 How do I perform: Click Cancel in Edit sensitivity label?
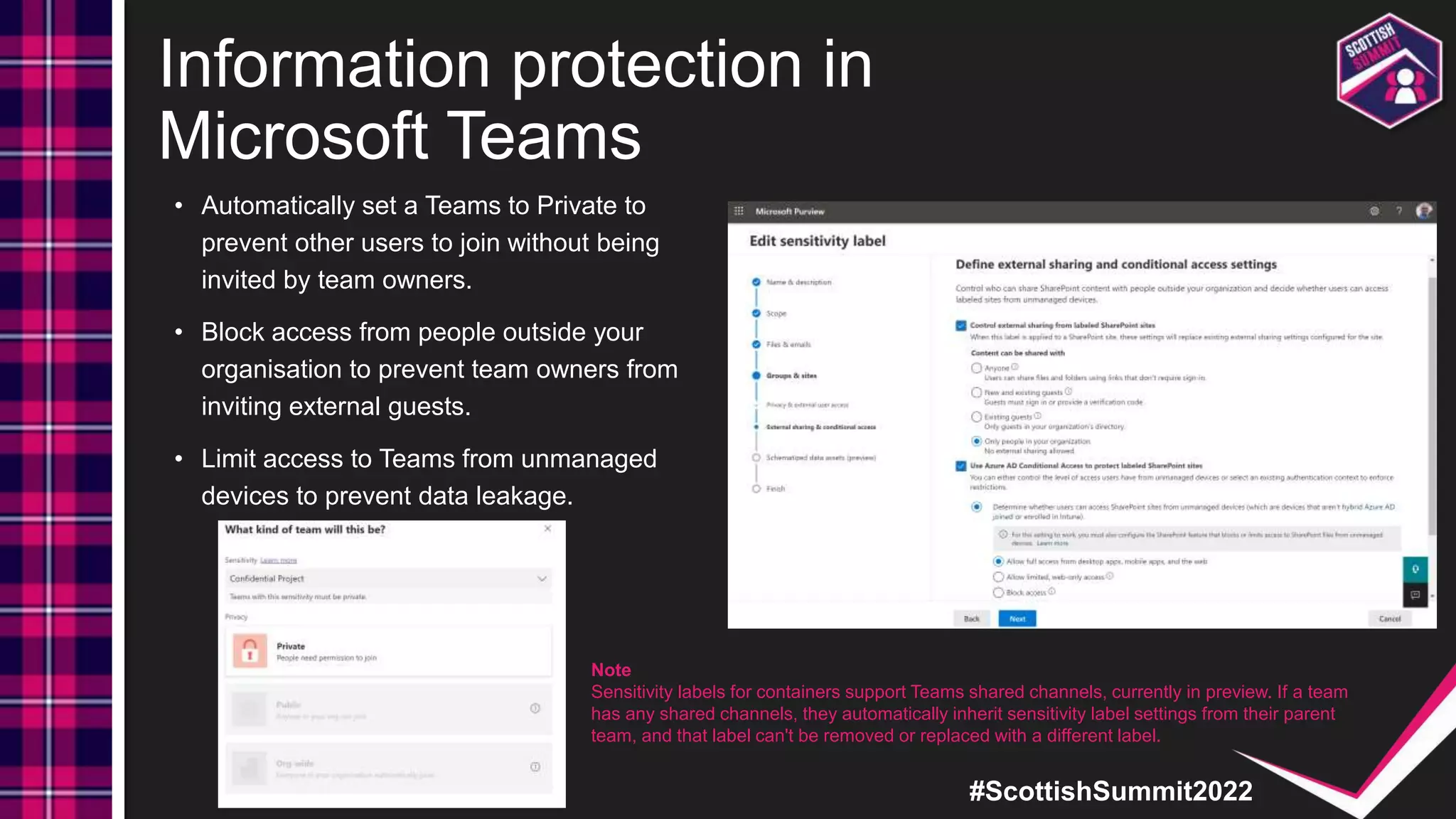(1390, 619)
